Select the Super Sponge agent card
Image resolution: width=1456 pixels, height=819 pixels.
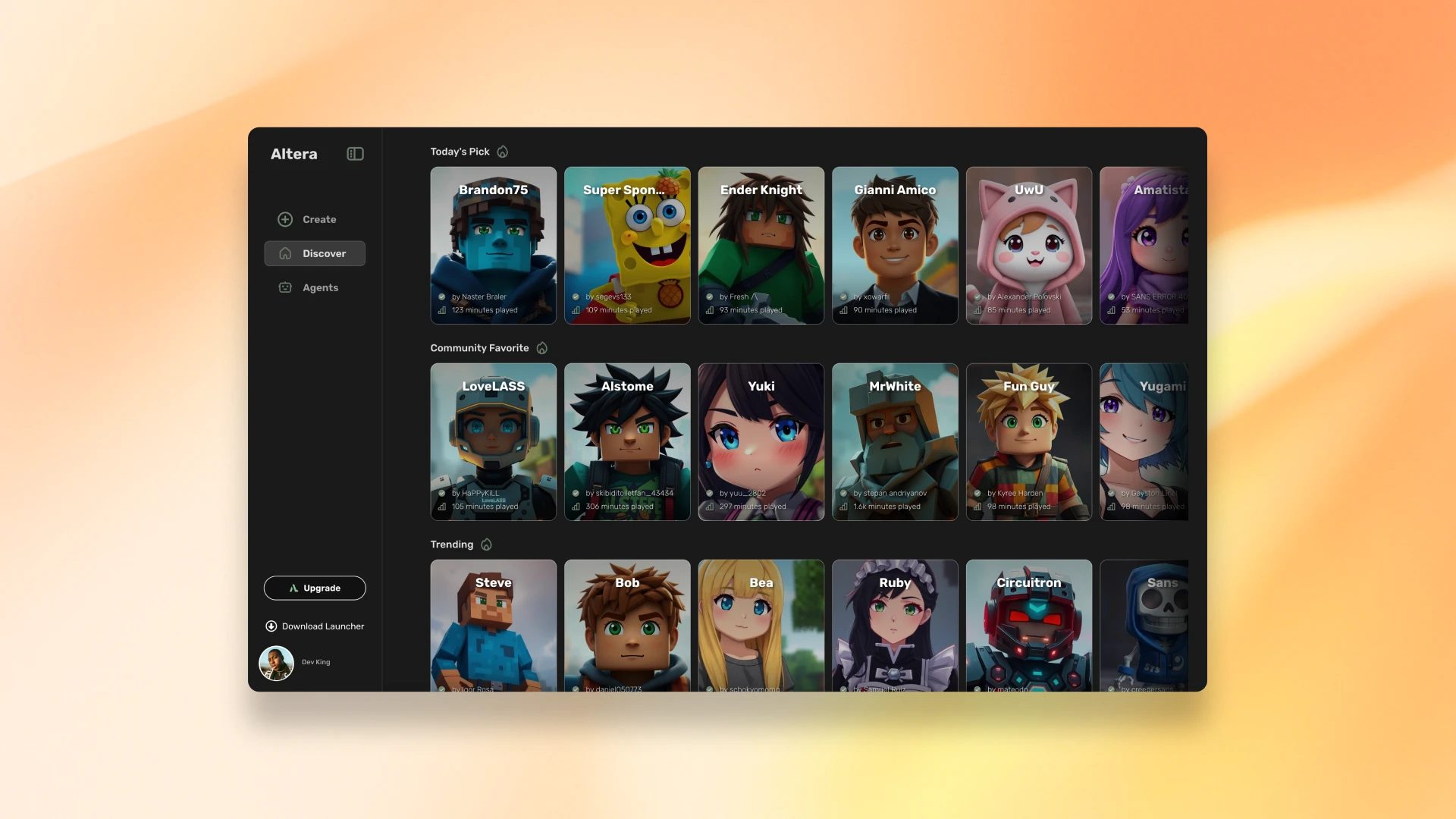pyautogui.click(x=627, y=246)
